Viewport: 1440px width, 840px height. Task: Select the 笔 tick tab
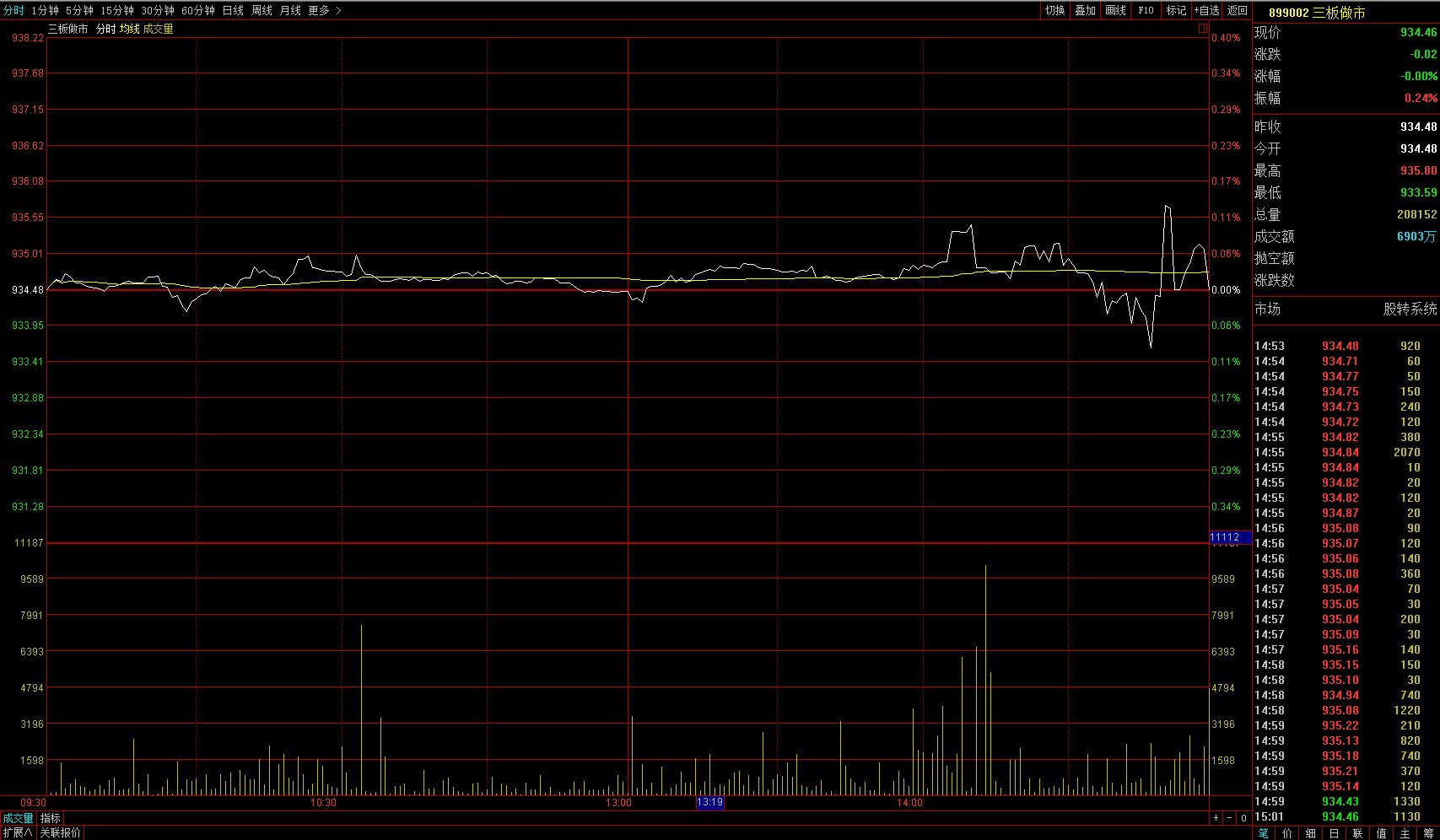point(1263,833)
